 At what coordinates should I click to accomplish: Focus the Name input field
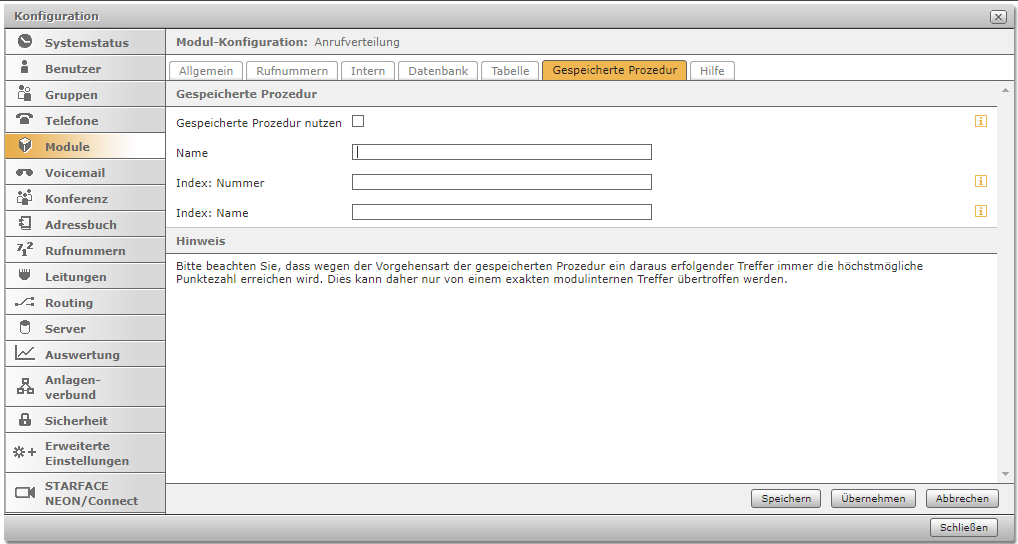coord(502,152)
